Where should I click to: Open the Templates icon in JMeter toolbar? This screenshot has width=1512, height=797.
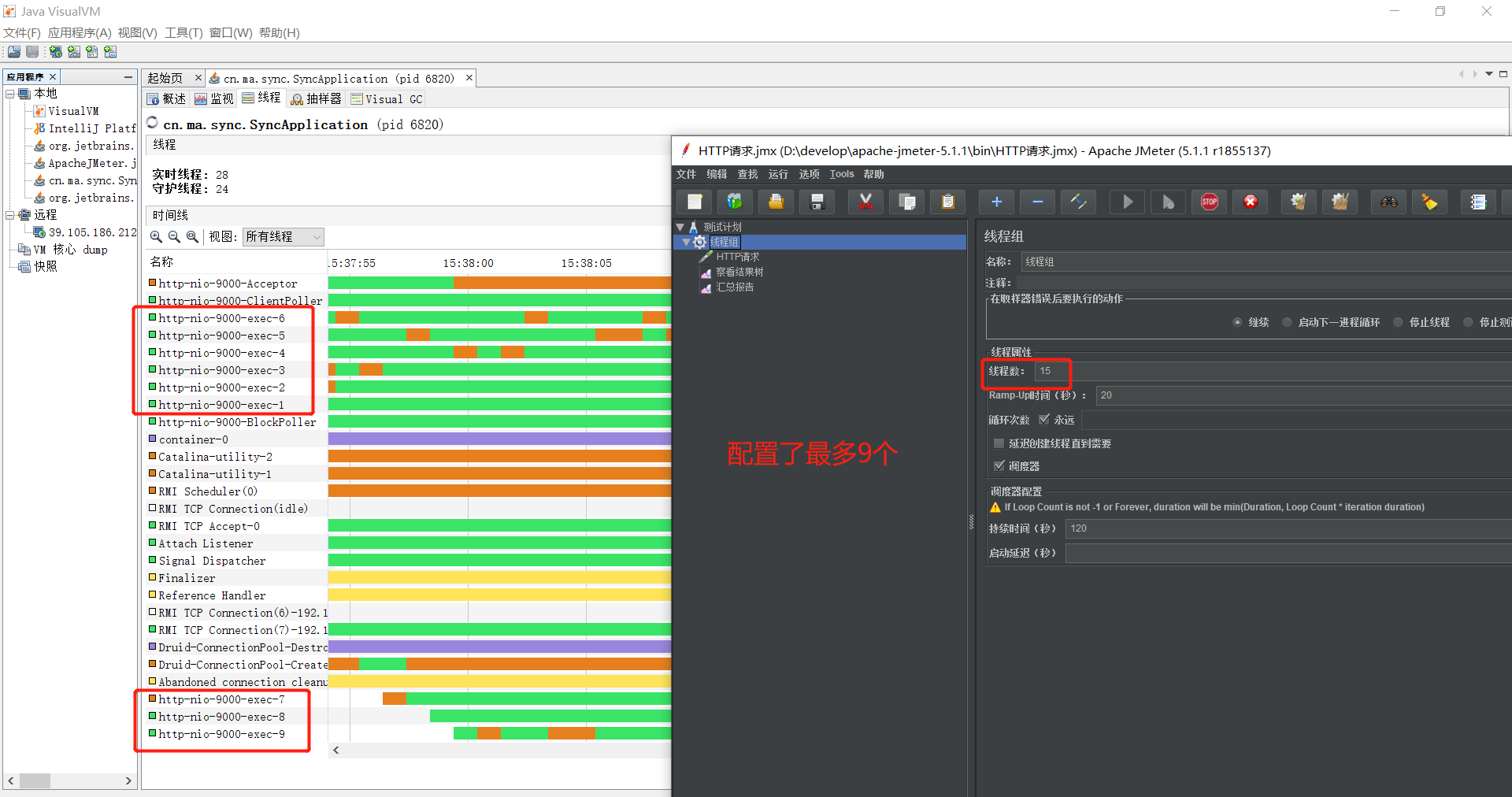[x=735, y=202]
